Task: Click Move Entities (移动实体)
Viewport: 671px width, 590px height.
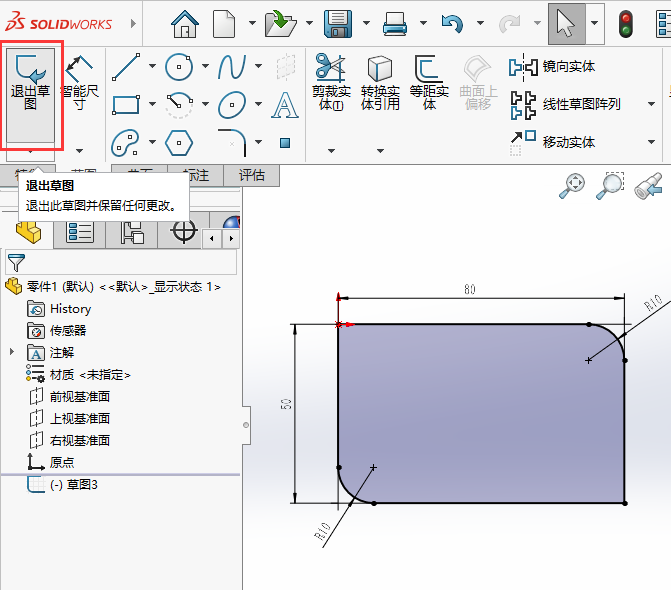Action: (552, 142)
